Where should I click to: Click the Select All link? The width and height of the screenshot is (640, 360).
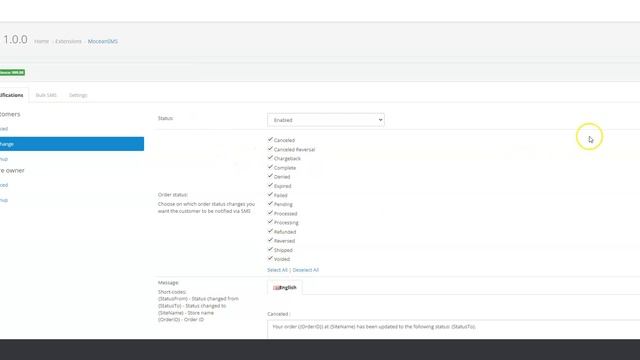(277, 270)
